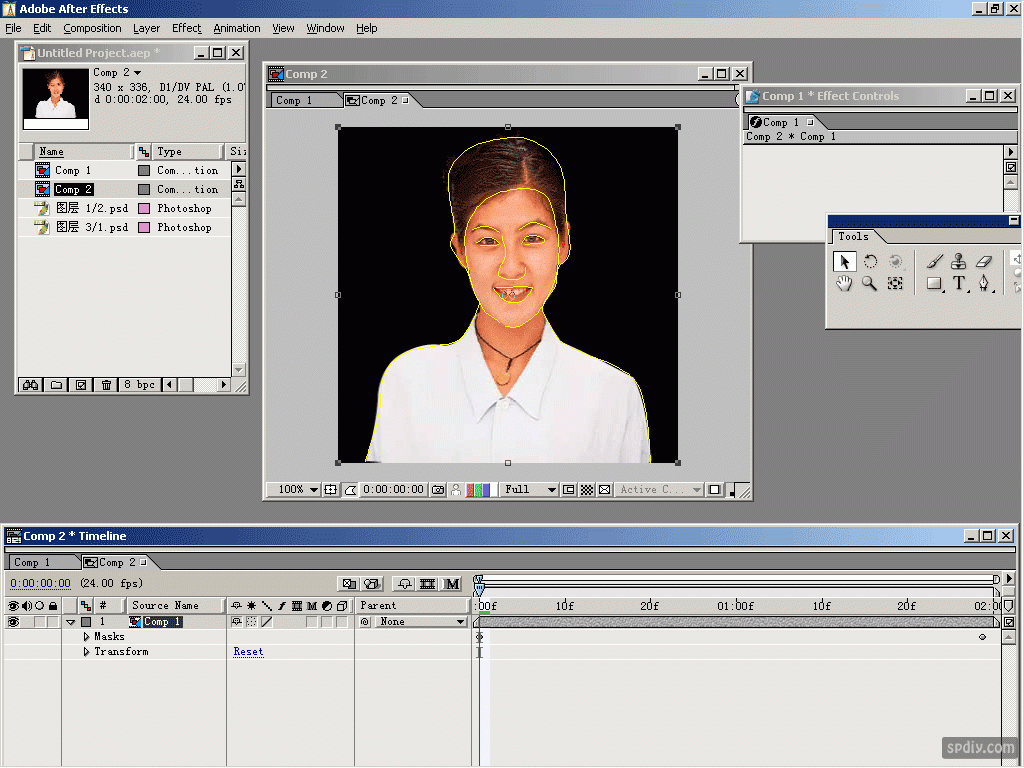This screenshot has width=1024, height=768.
Task: Toggle the transparency grid checkerboard button
Action: click(x=587, y=490)
